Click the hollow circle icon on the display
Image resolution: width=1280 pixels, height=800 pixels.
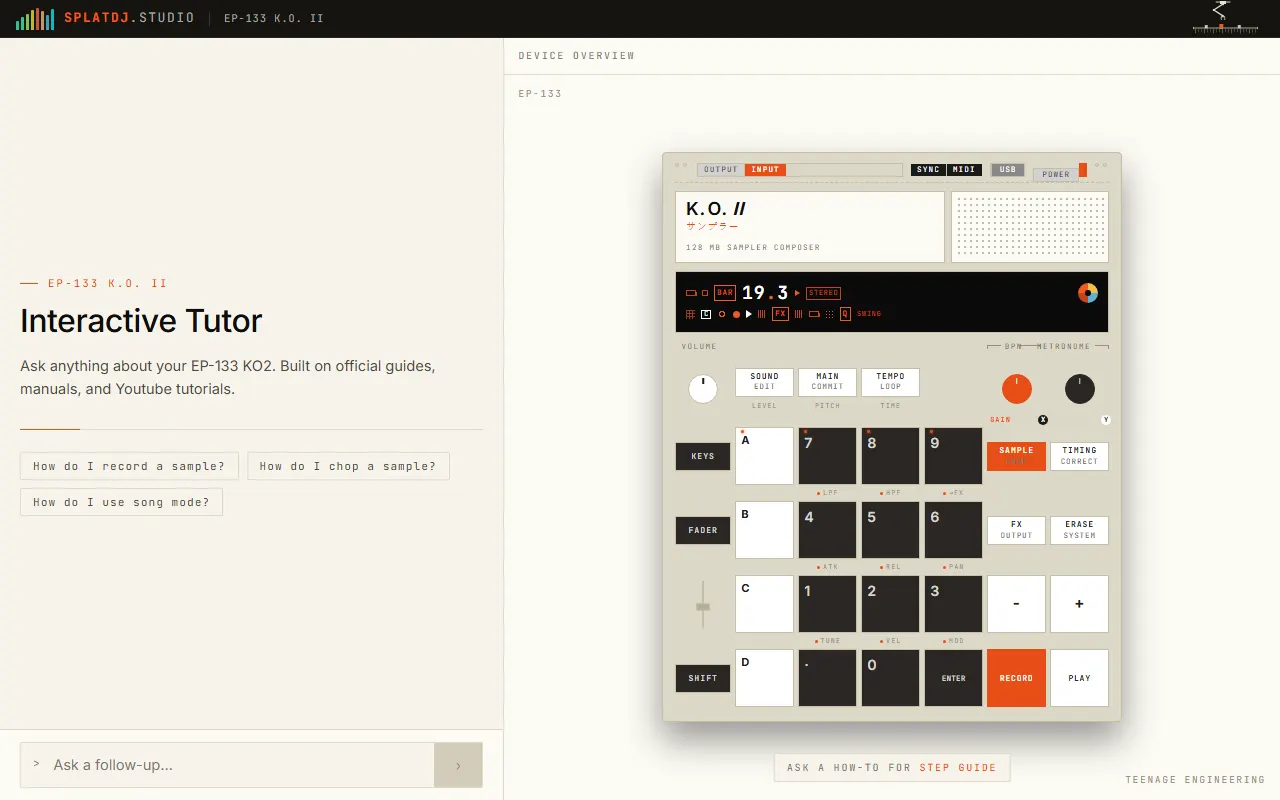point(722,314)
